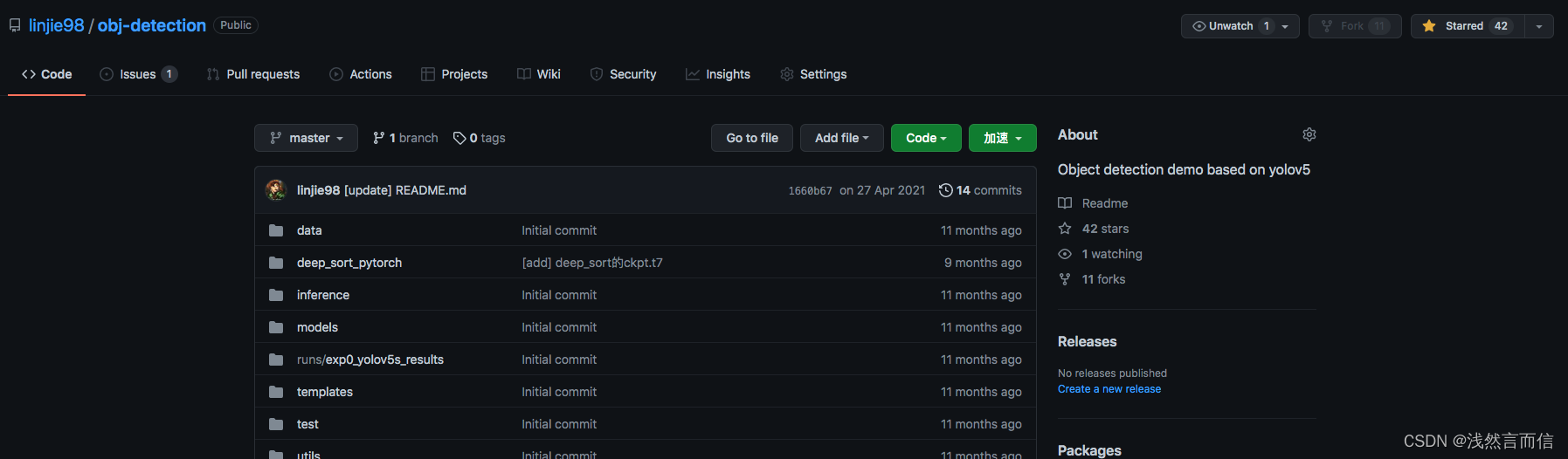Image resolution: width=1568 pixels, height=459 pixels.
Task: Open the Releases heading link
Action: pos(1088,341)
